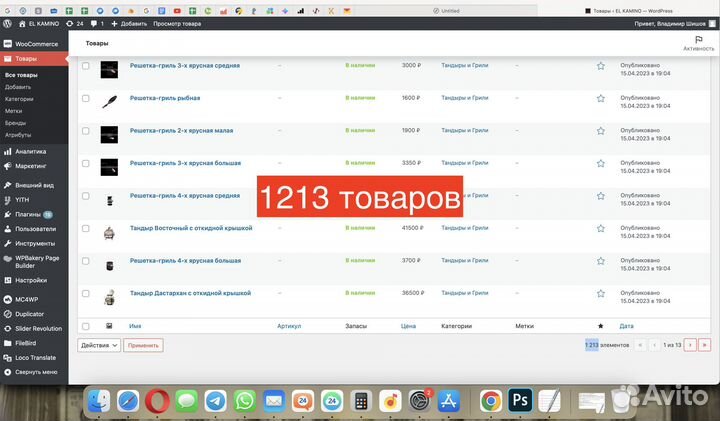This screenshot has height=421, width=720.
Task: Open Добавить submenu under Products
Action: tap(18, 87)
